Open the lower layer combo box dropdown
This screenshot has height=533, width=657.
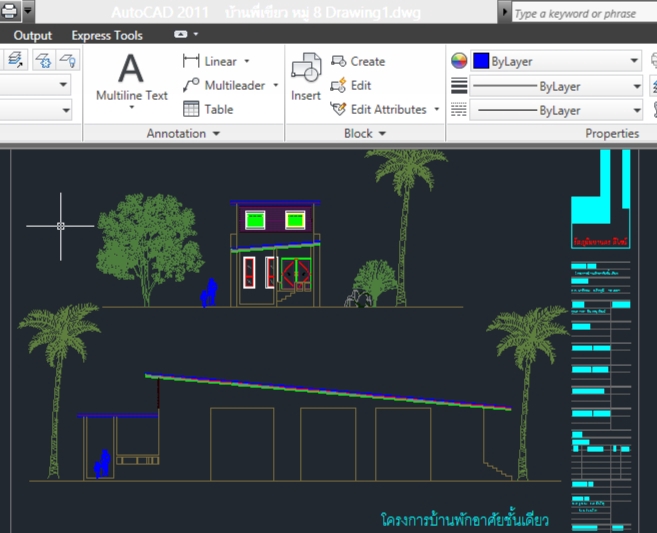66,110
